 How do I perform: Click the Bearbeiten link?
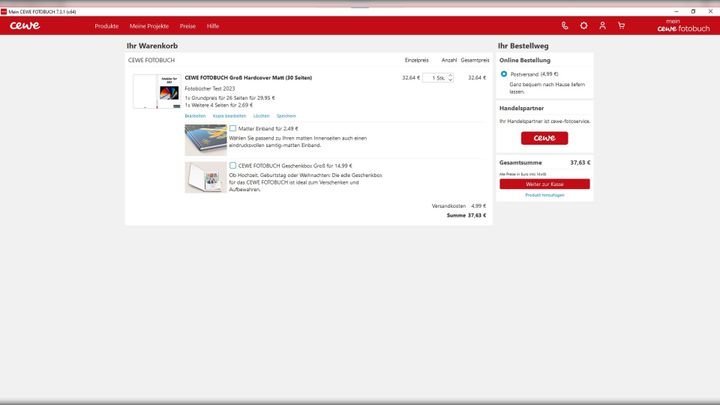[195, 116]
